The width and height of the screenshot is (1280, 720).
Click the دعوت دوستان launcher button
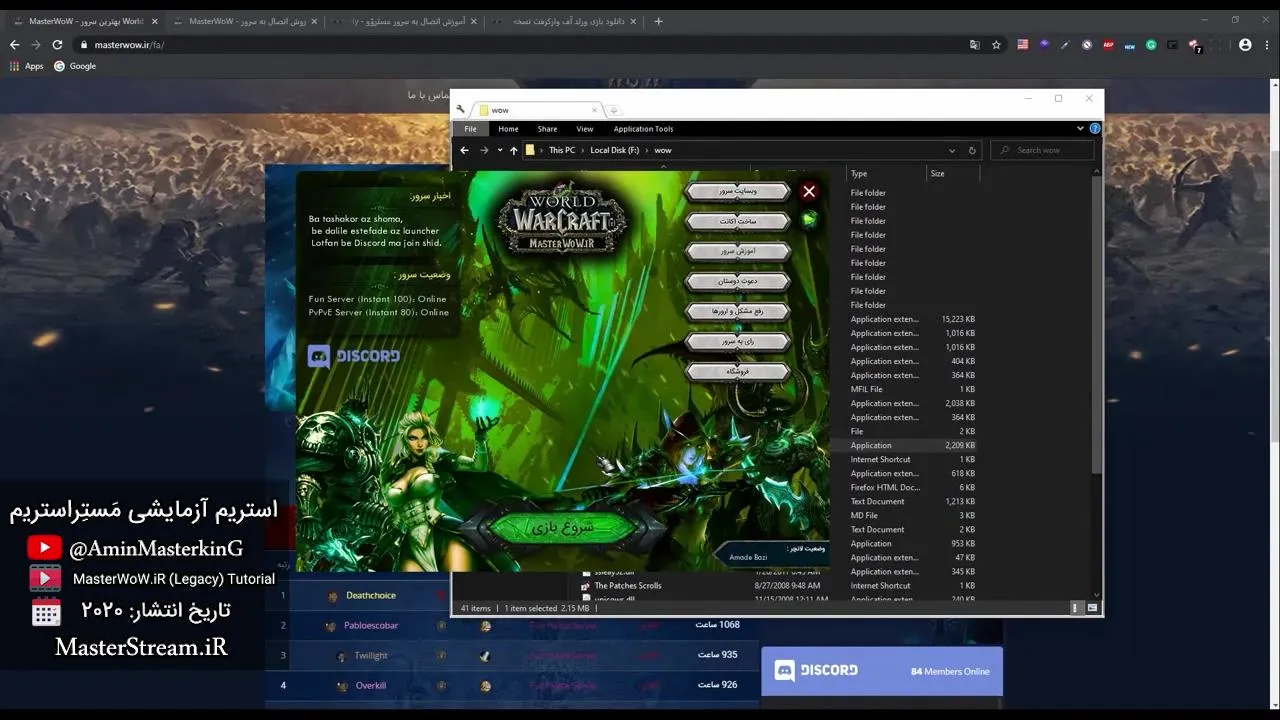click(x=738, y=281)
